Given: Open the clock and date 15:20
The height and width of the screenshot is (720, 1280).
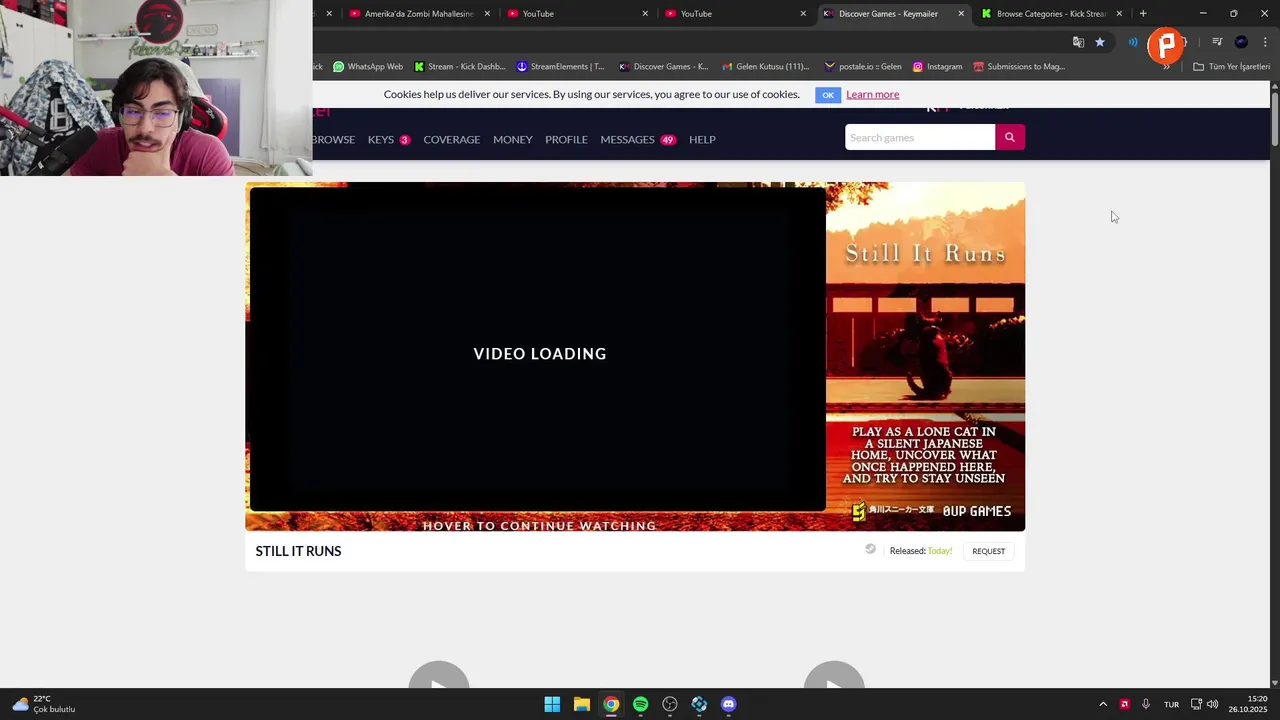Looking at the screenshot, I should click(x=1248, y=704).
